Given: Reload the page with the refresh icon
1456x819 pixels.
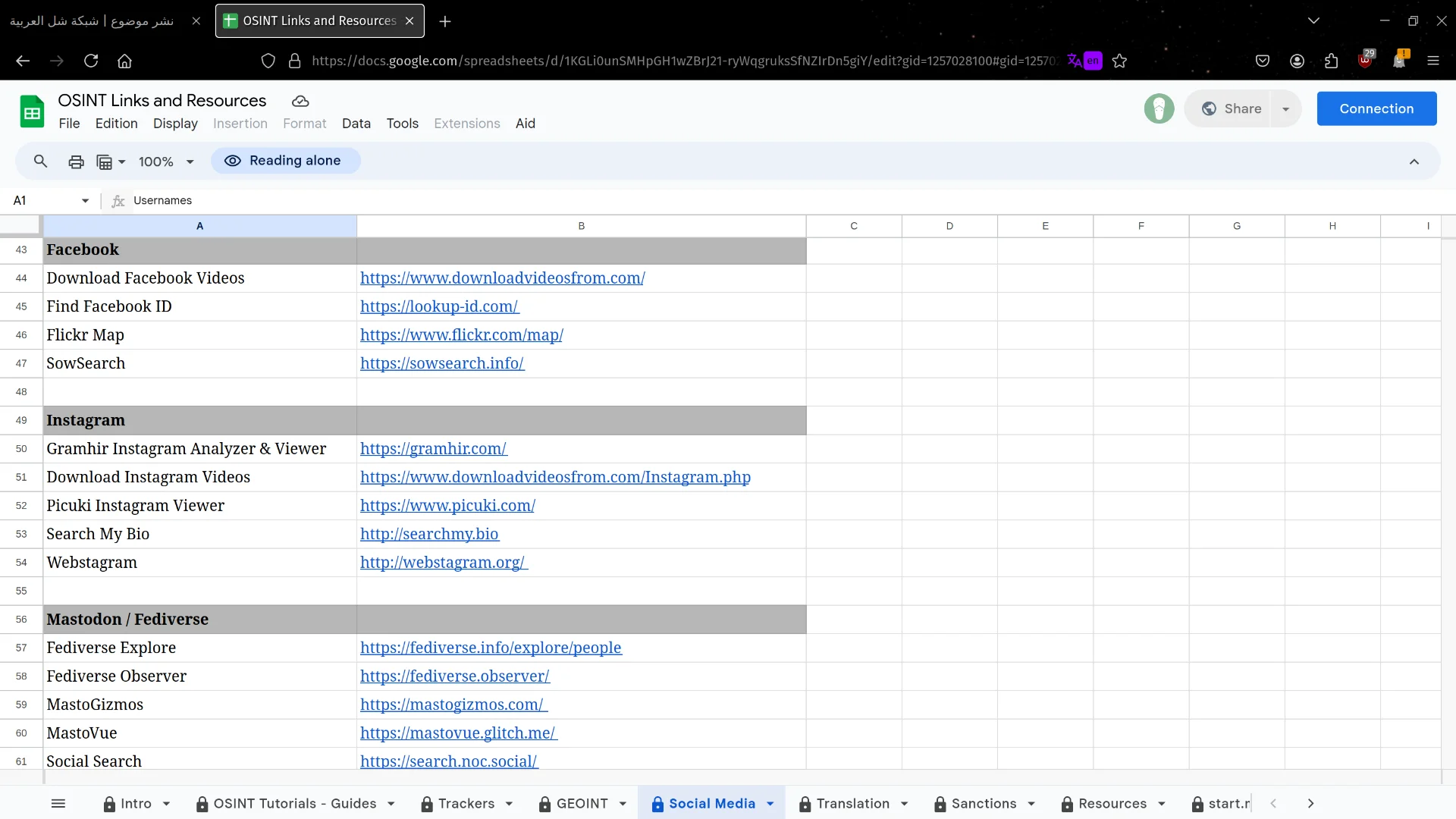Looking at the screenshot, I should [91, 61].
